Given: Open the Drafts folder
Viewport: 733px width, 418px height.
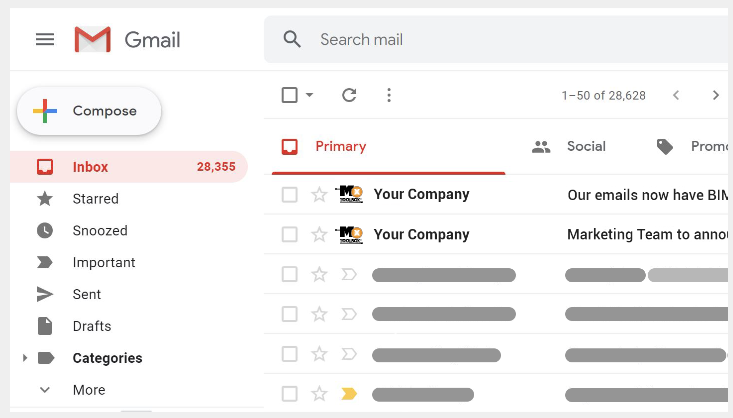Looking at the screenshot, I should (91, 326).
